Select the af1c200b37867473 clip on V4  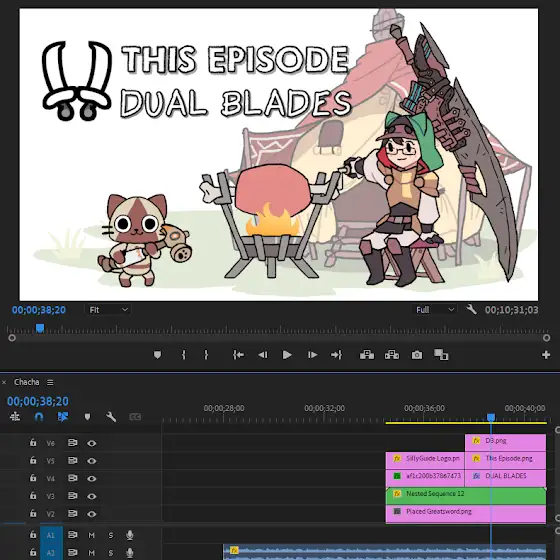425,478
